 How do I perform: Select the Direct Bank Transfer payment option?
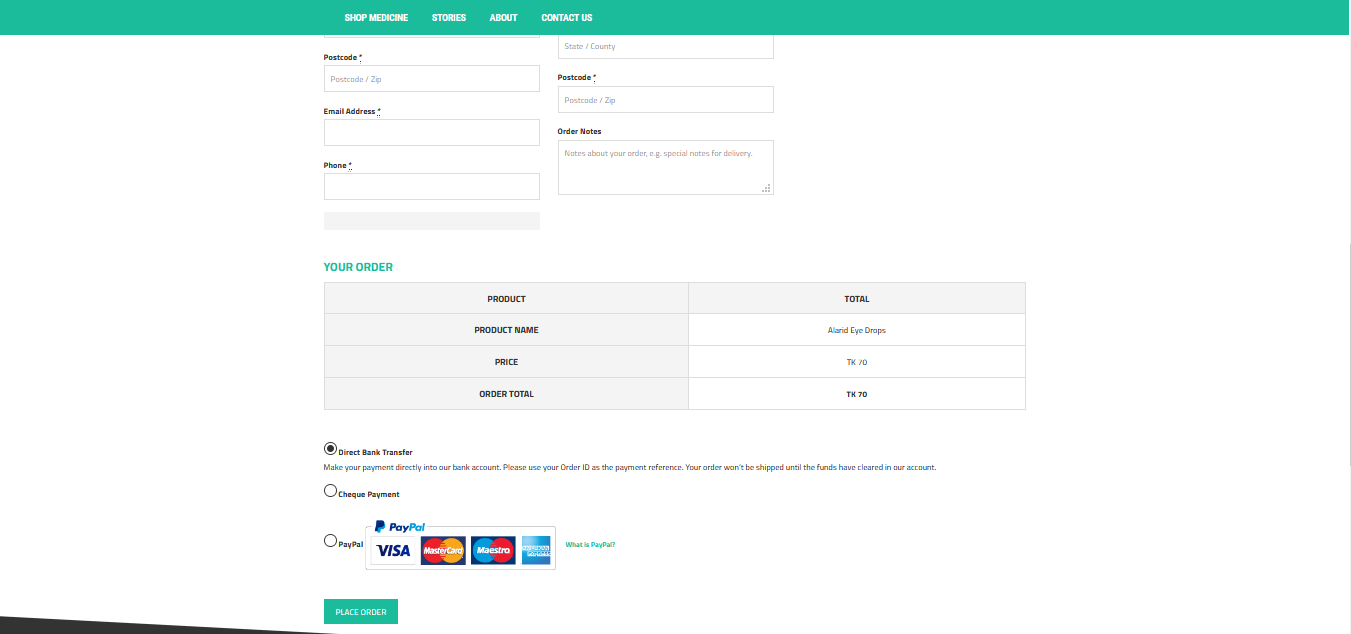(x=330, y=447)
